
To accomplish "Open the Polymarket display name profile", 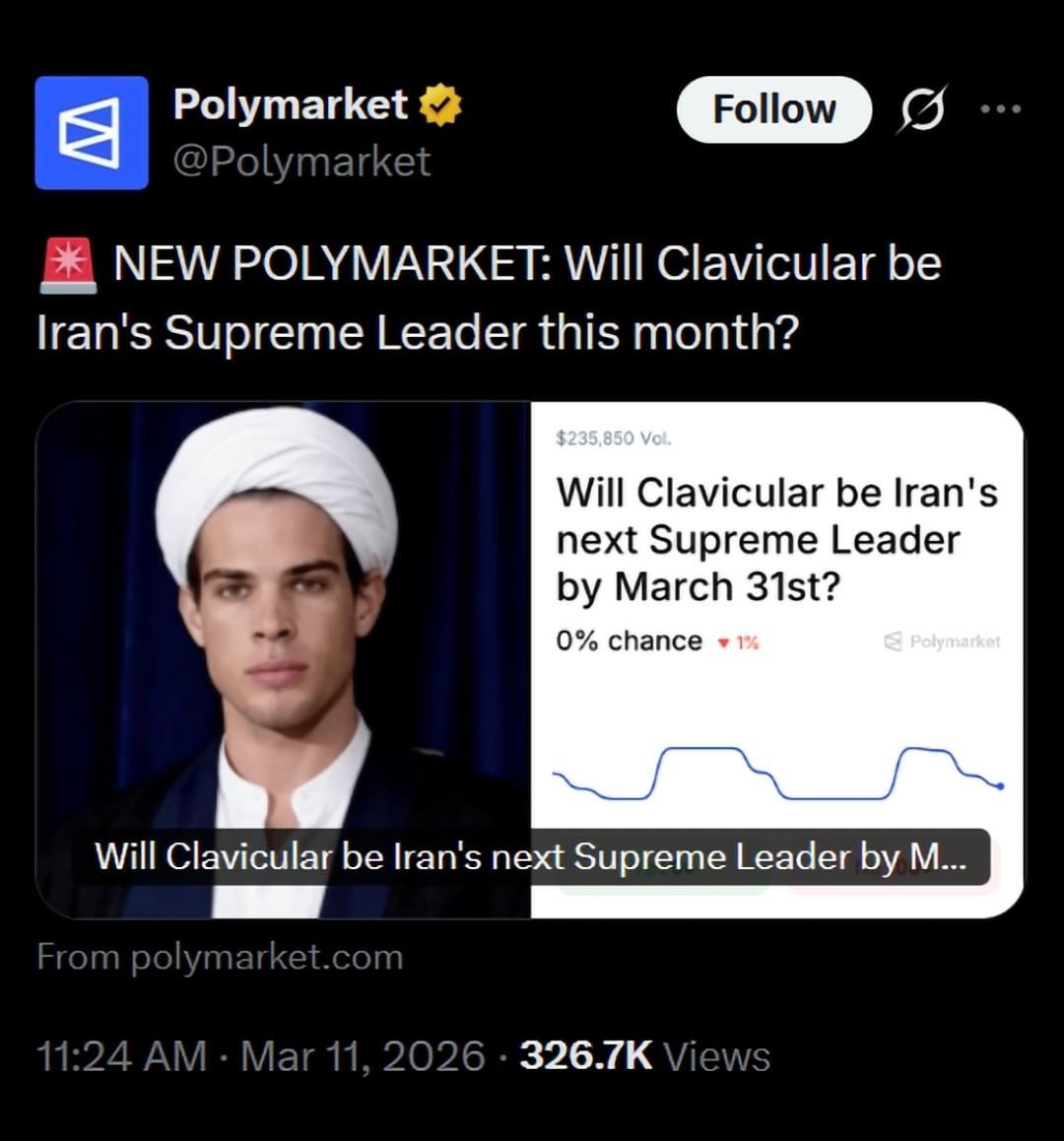I will (x=291, y=104).
